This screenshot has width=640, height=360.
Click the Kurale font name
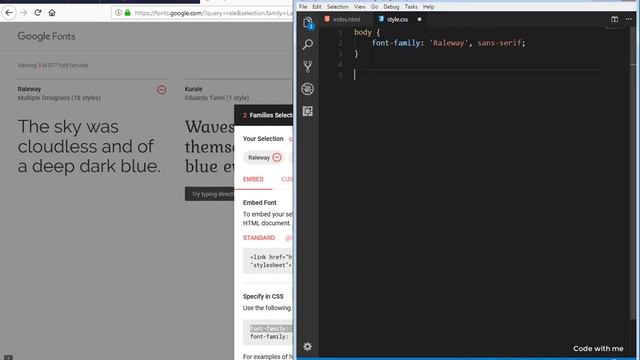click(x=193, y=89)
